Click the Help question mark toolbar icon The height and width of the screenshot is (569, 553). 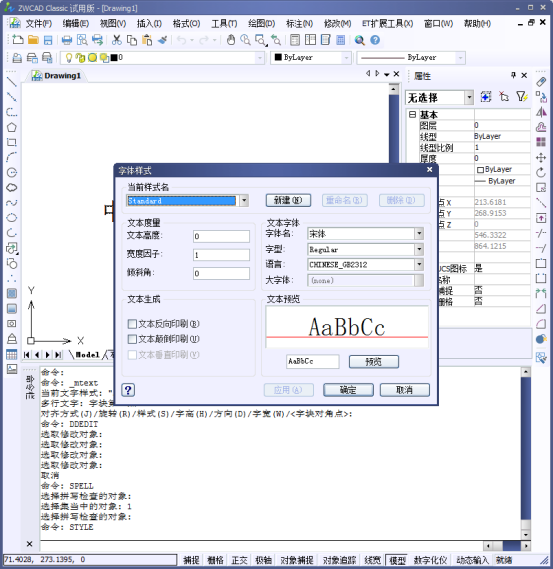click(375, 40)
